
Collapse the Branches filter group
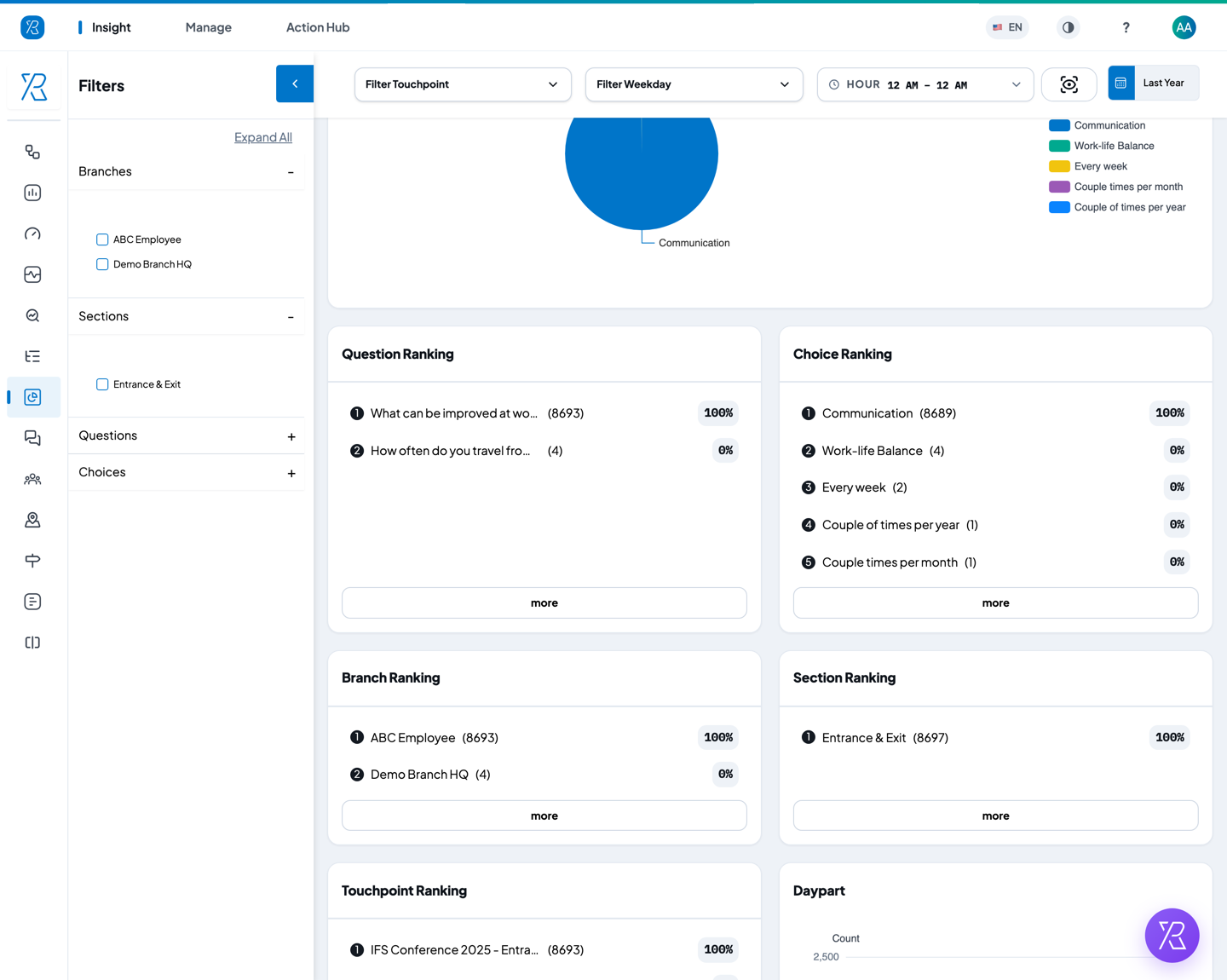point(291,172)
